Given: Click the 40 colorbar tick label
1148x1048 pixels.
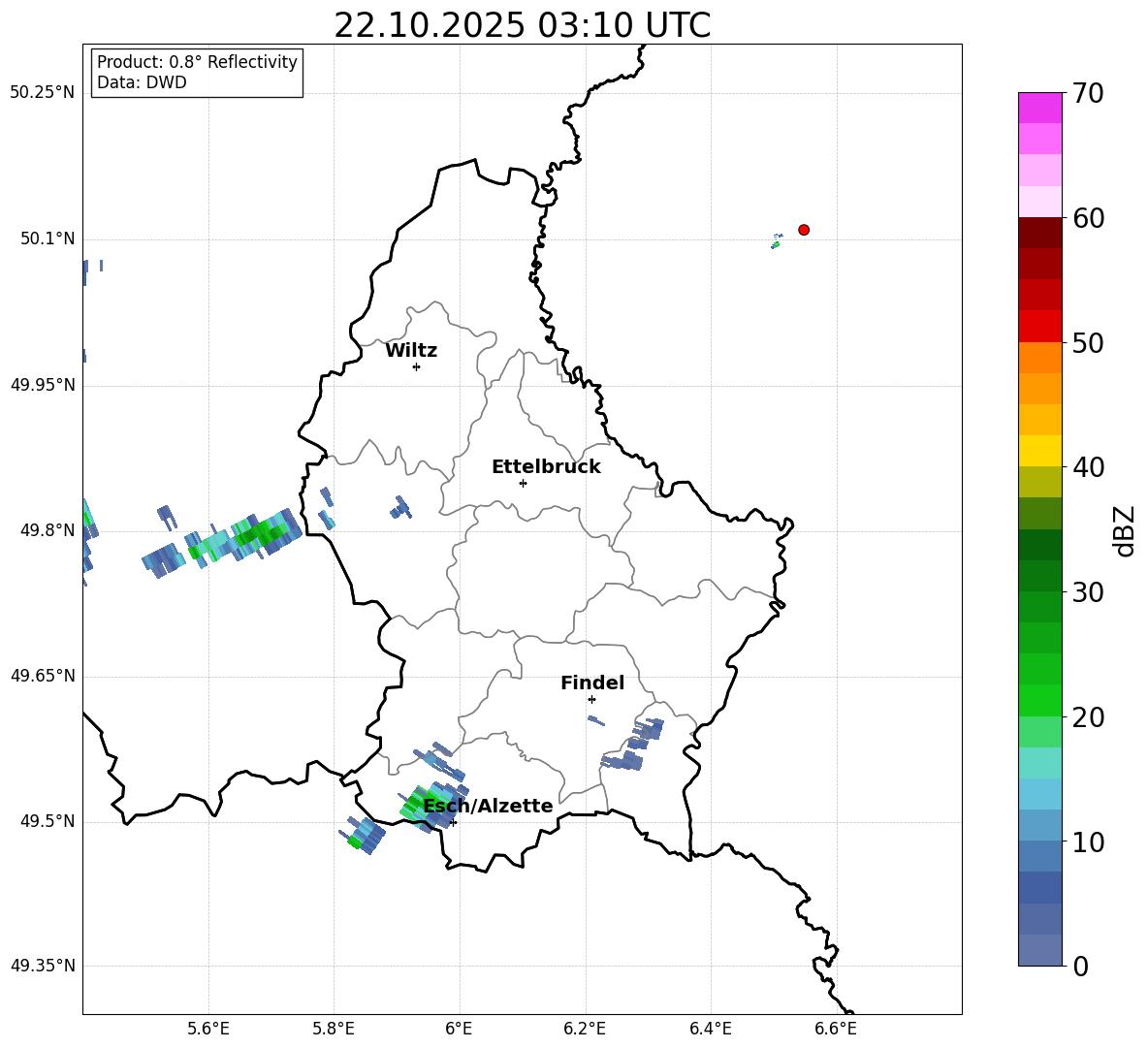Looking at the screenshot, I should pos(1088,467).
